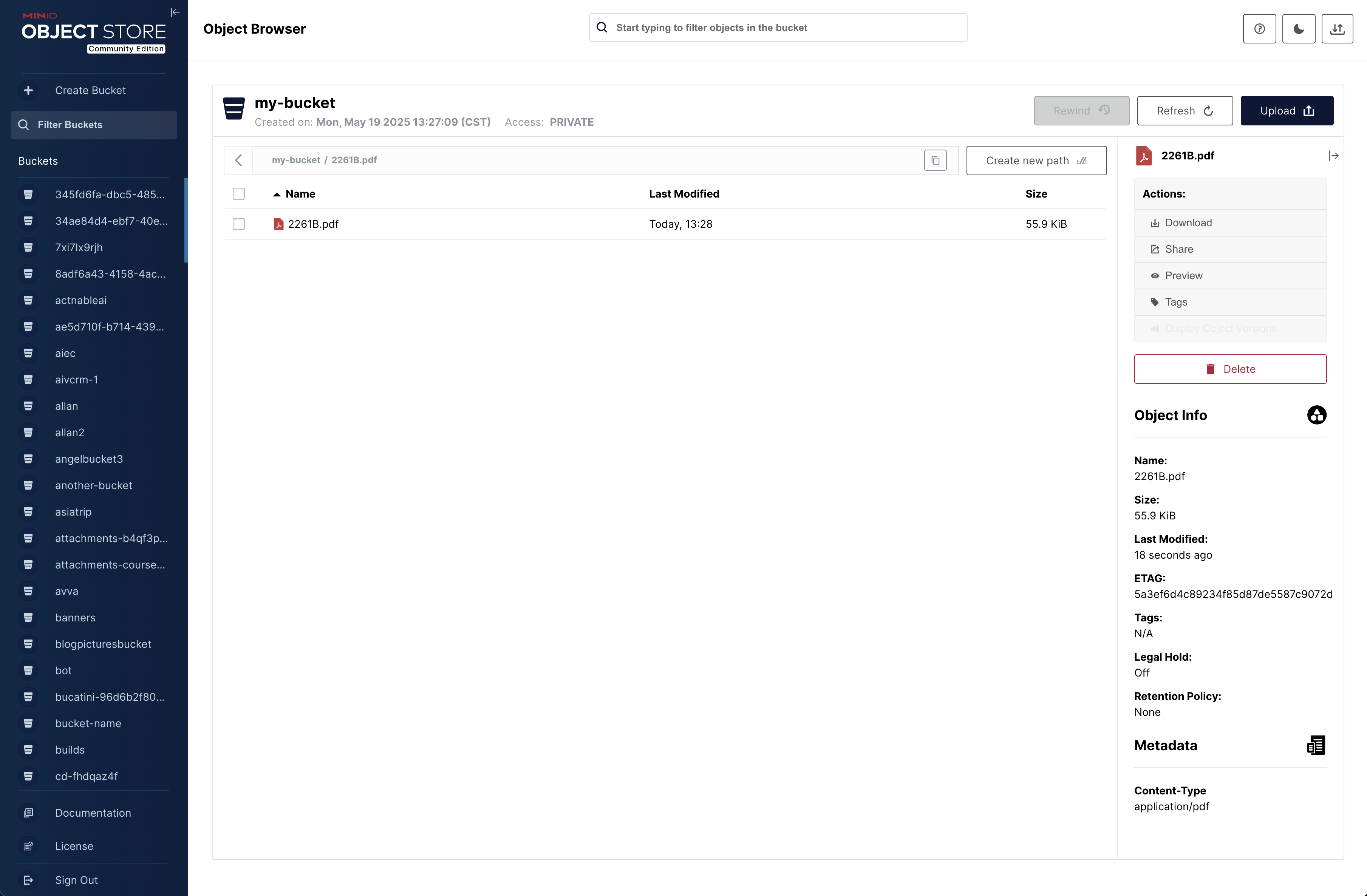Go back using the path chevron
Viewport: 1367px width, 896px height.
[x=238, y=160]
